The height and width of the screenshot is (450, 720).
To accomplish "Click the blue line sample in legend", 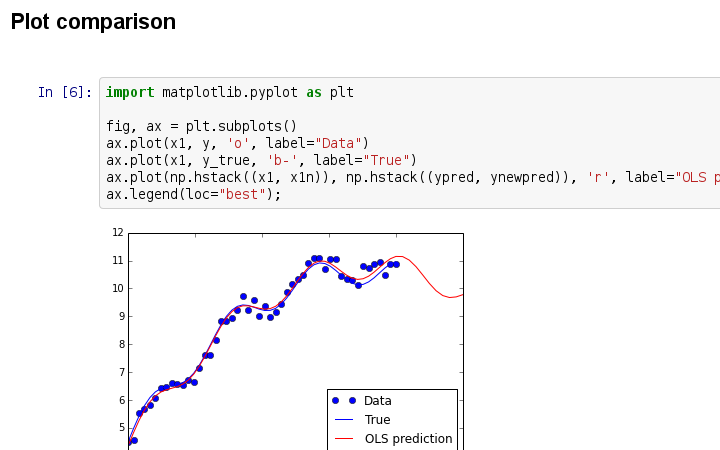I will coord(344,420).
